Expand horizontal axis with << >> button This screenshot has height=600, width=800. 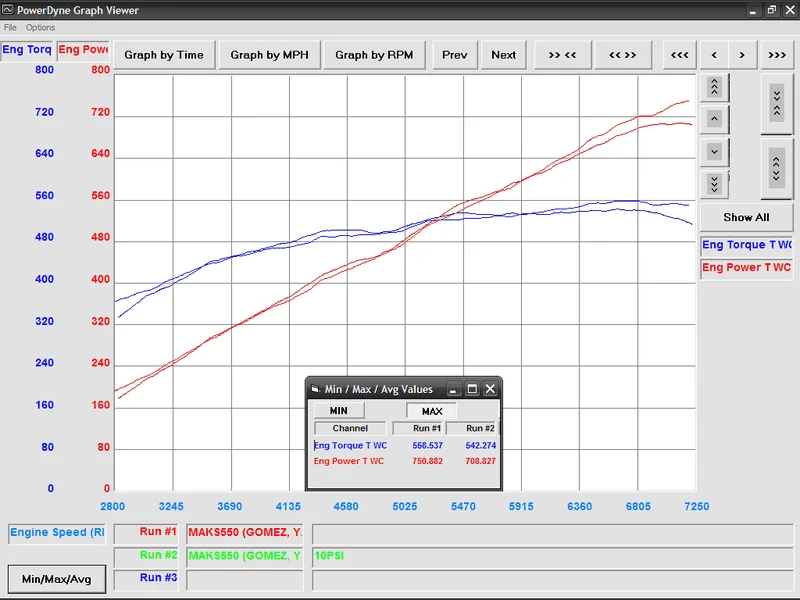(622, 55)
